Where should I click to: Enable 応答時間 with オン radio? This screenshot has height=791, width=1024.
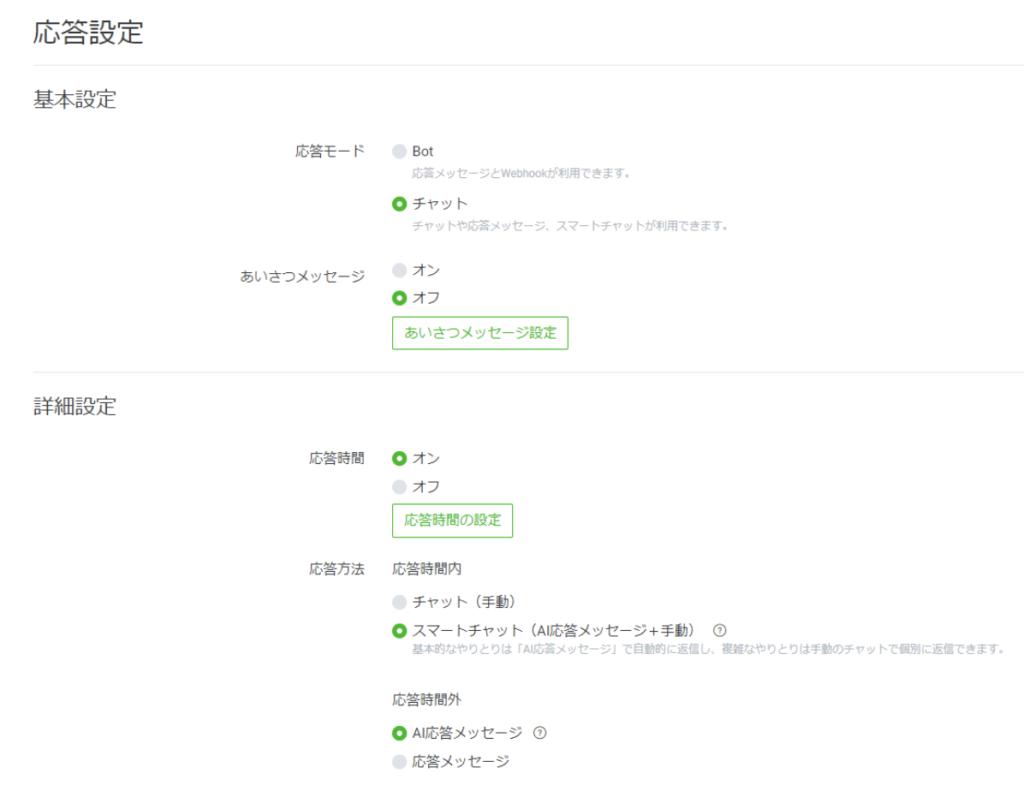(400, 458)
